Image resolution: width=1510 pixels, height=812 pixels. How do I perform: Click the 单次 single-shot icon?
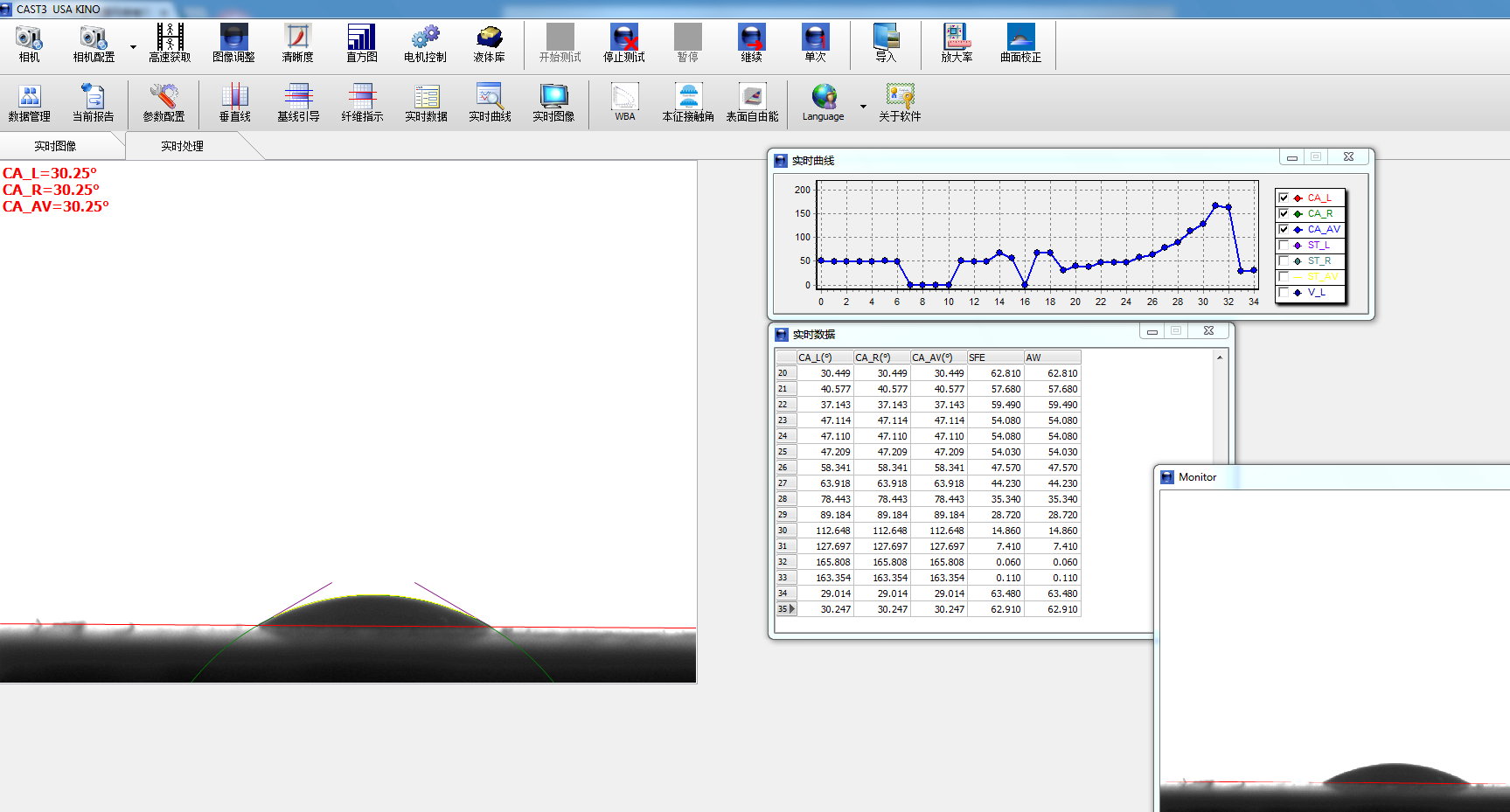click(815, 38)
